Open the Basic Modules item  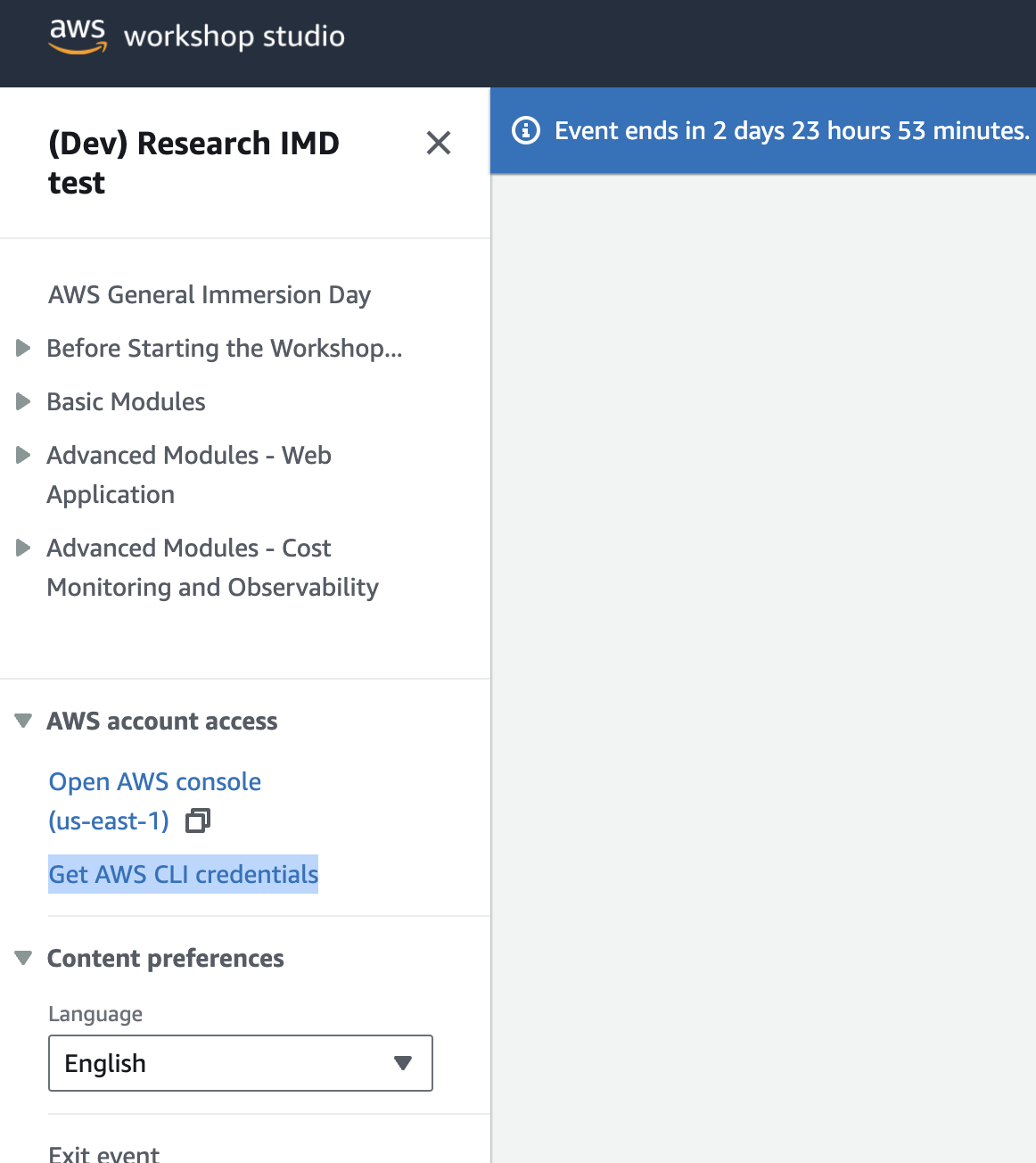[126, 401]
